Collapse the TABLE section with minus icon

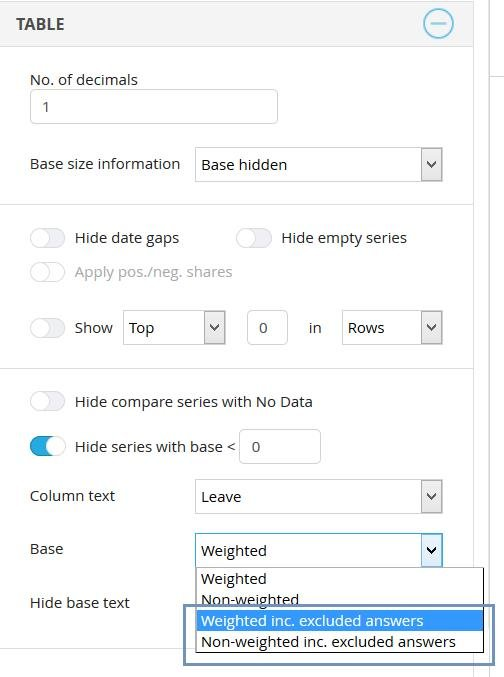tap(438, 23)
